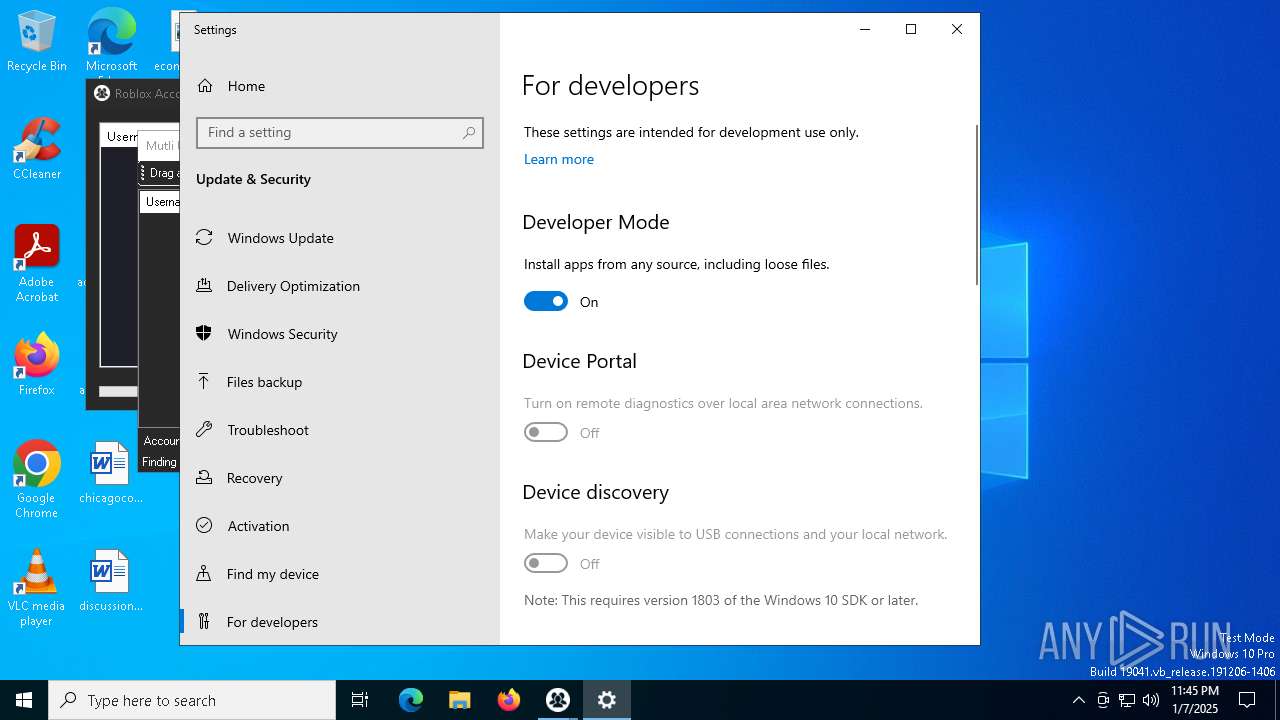The height and width of the screenshot is (720, 1280).
Task: Click the Find a setting search box
Action: (340, 133)
